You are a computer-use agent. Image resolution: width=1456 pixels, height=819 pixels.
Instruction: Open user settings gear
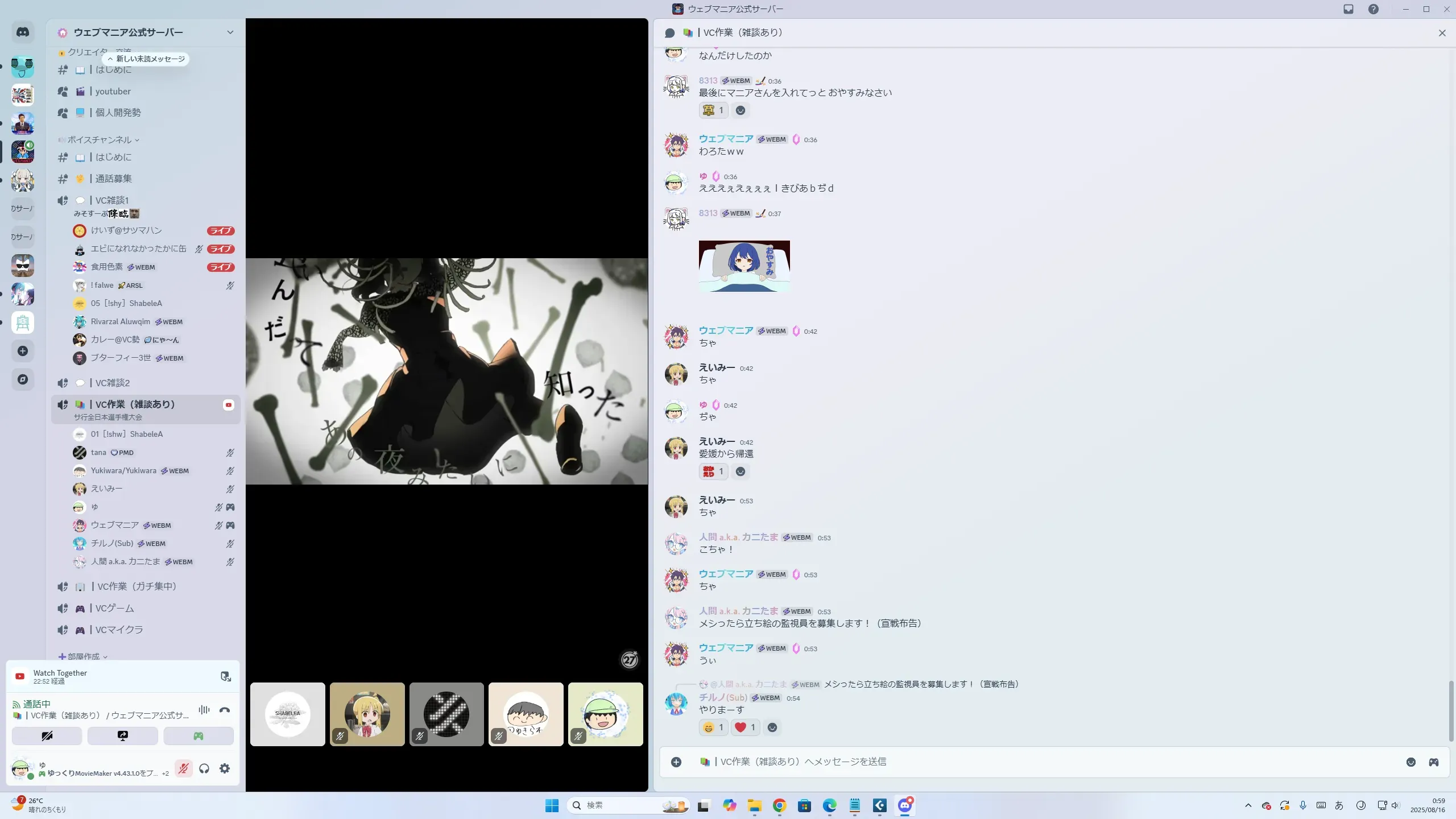click(x=225, y=768)
